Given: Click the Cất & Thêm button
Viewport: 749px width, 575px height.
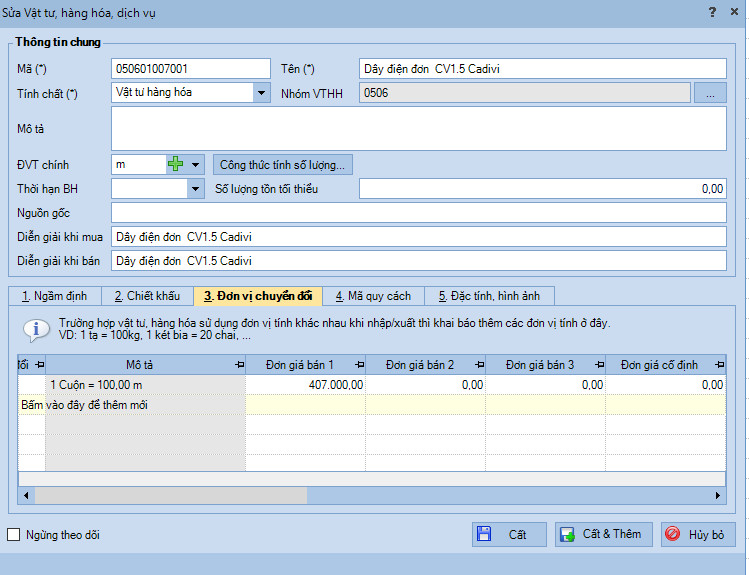Looking at the screenshot, I should pyautogui.click(x=604, y=534).
